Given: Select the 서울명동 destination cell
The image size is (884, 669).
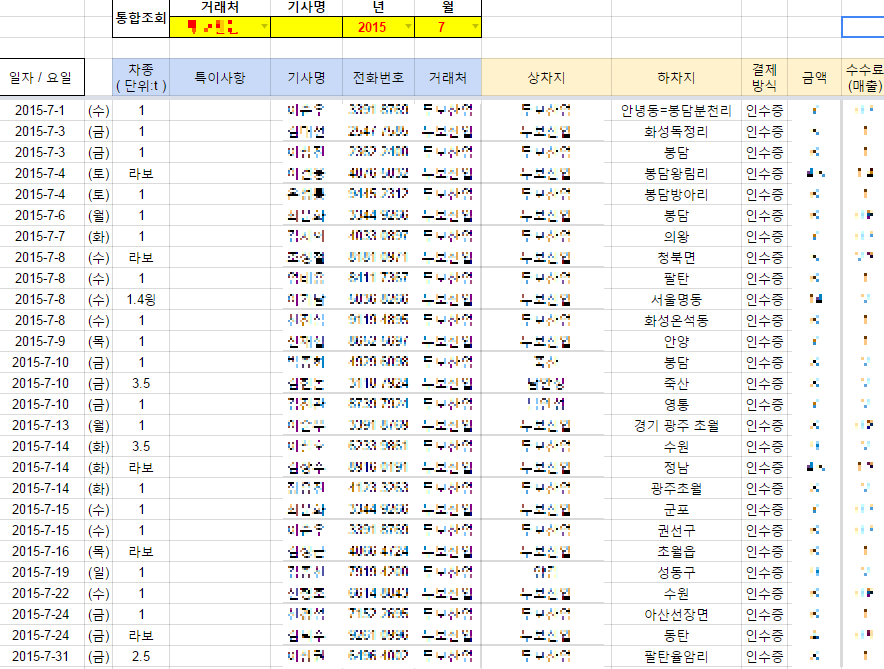Looking at the screenshot, I should click(676, 299).
